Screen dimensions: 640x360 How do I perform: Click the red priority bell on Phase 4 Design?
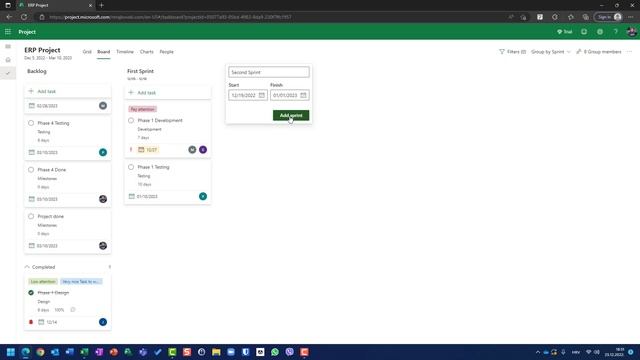click(x=31, y=322)
